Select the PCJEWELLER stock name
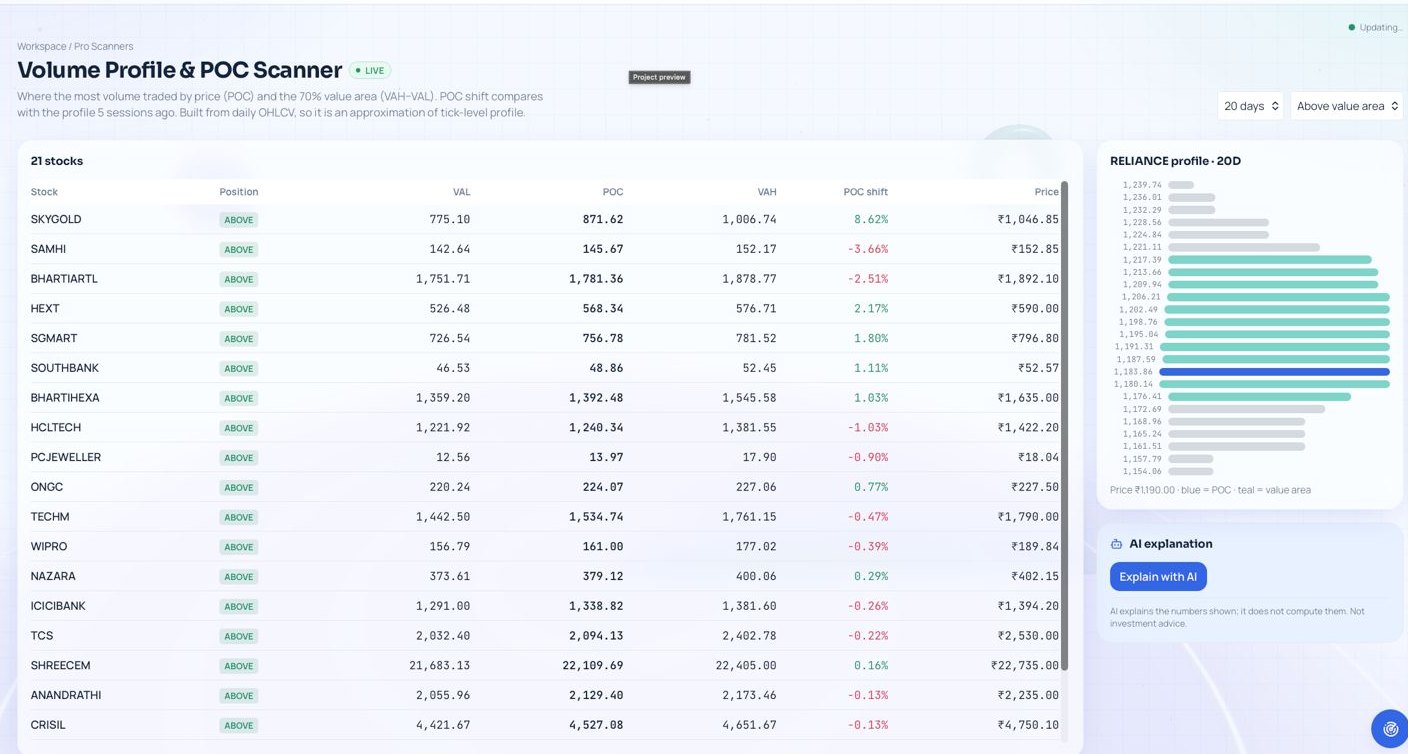 66,457
